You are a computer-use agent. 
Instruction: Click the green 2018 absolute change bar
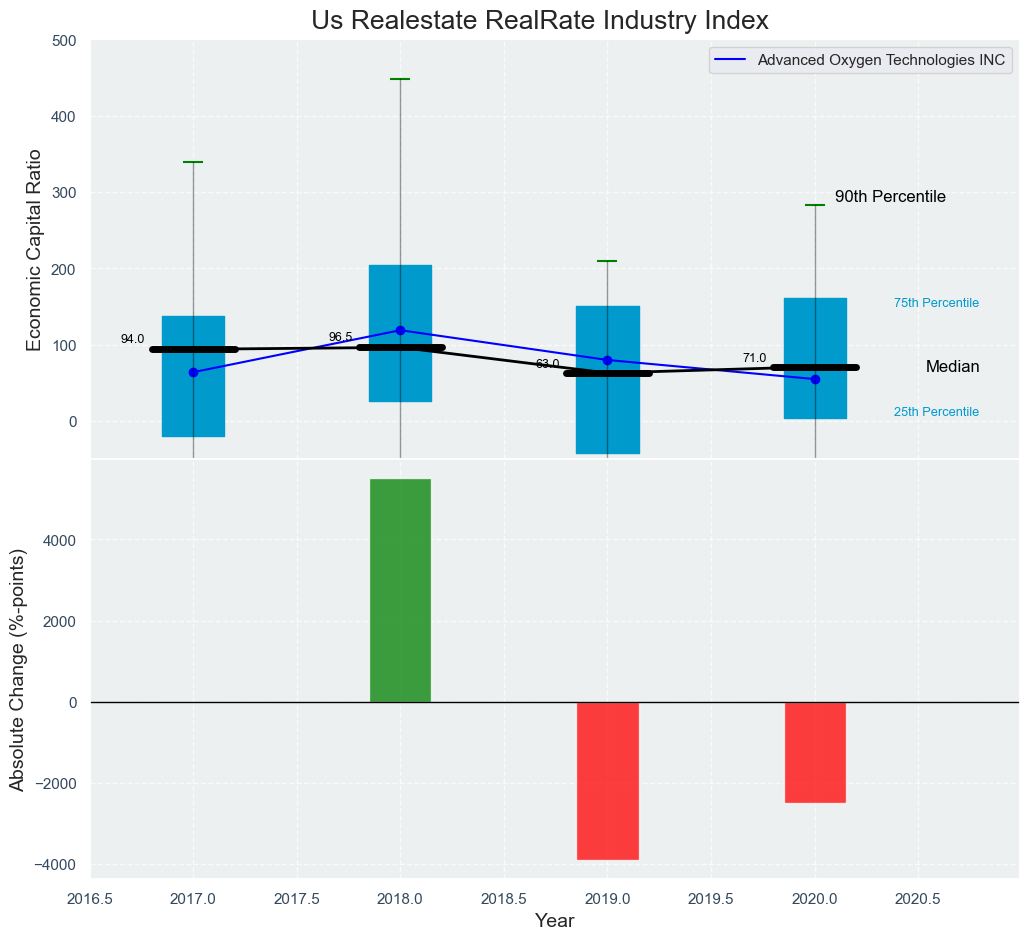[400, 590]
